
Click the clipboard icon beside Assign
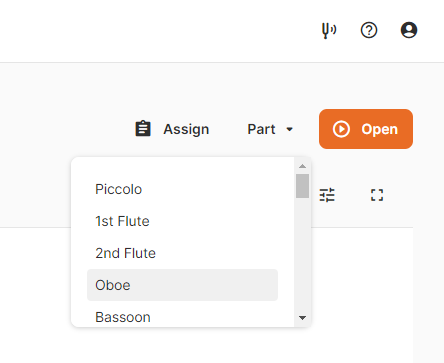click(143, 129)
